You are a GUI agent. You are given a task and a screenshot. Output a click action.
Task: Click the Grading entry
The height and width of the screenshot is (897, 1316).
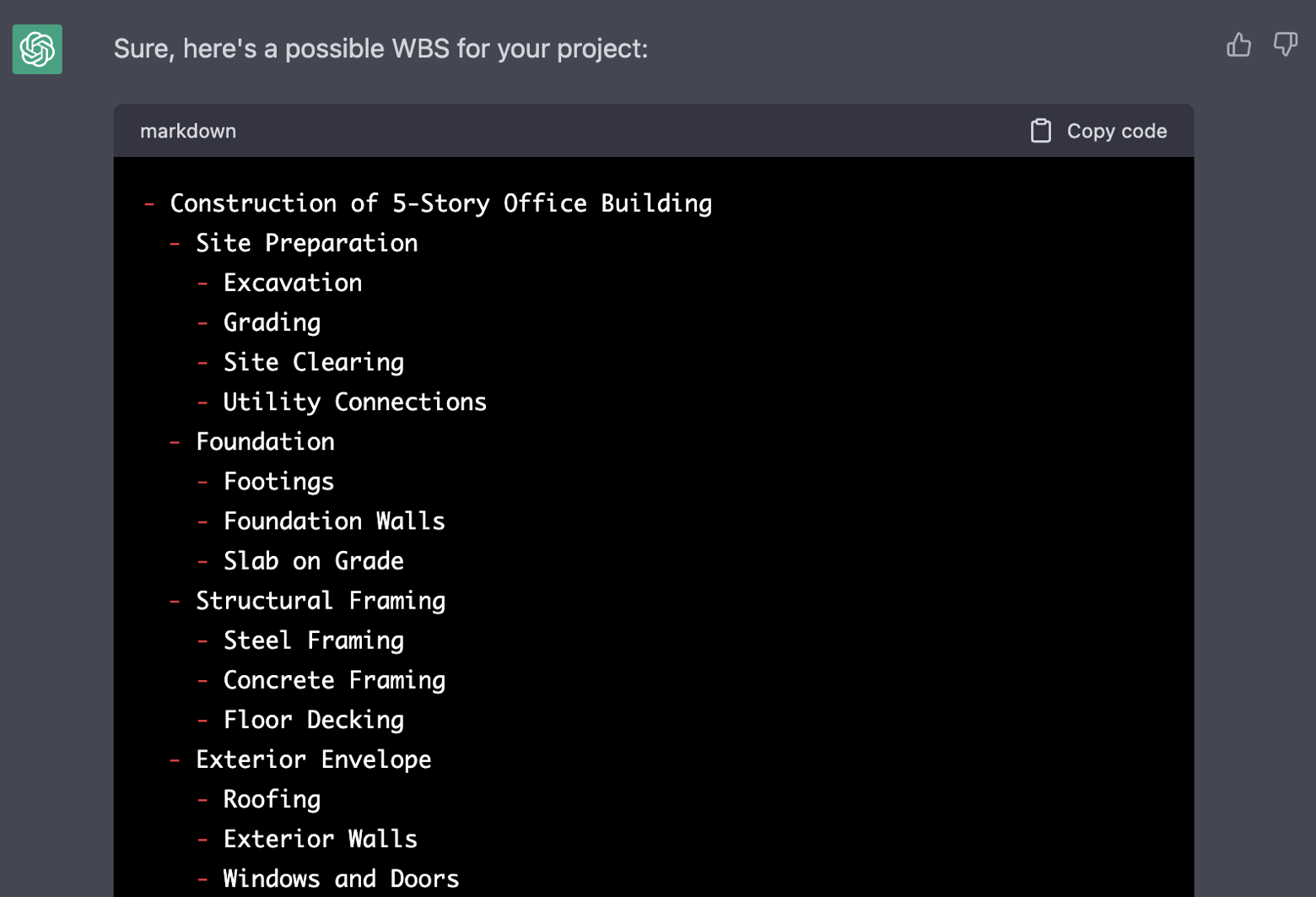(x=271, y=322)
